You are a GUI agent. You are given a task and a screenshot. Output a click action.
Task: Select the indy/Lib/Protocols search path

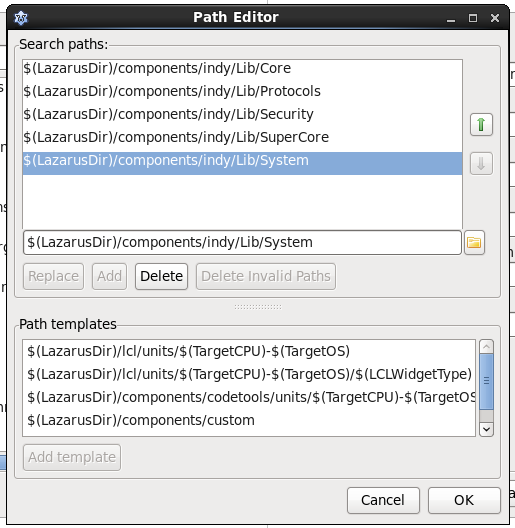242,91
